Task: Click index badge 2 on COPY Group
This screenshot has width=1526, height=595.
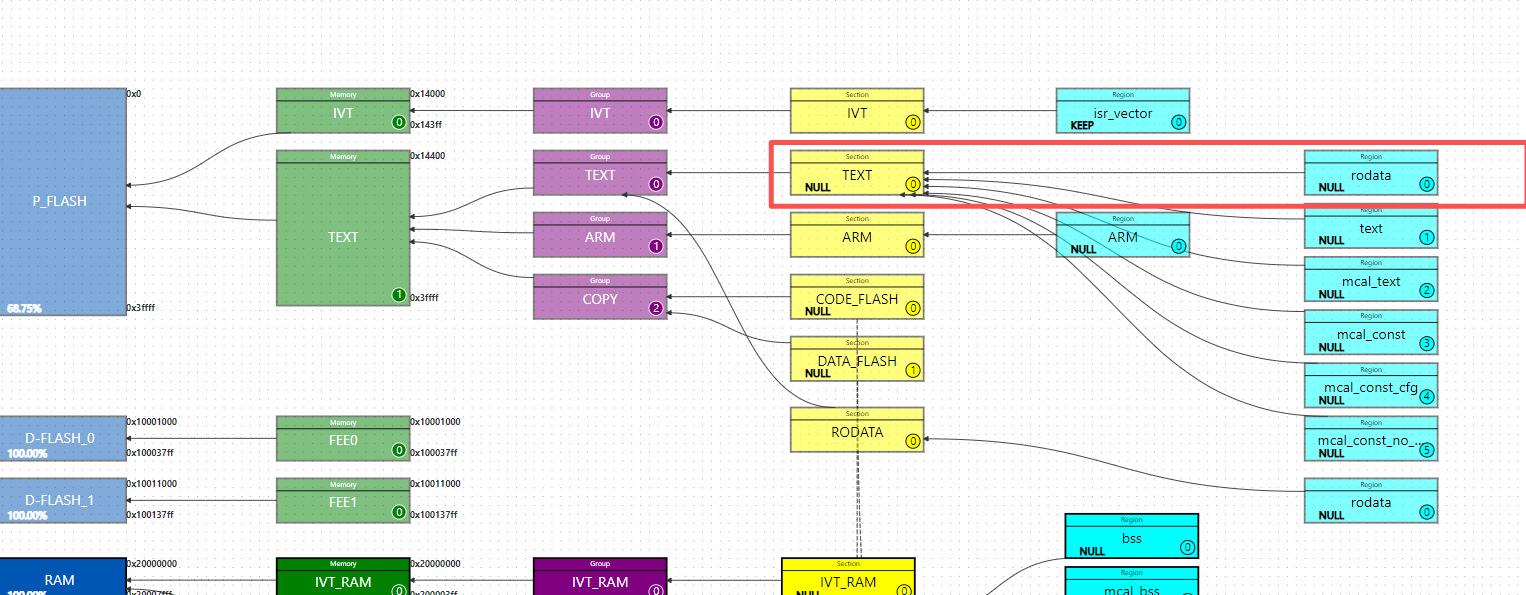Action: [x=656, y=308]
